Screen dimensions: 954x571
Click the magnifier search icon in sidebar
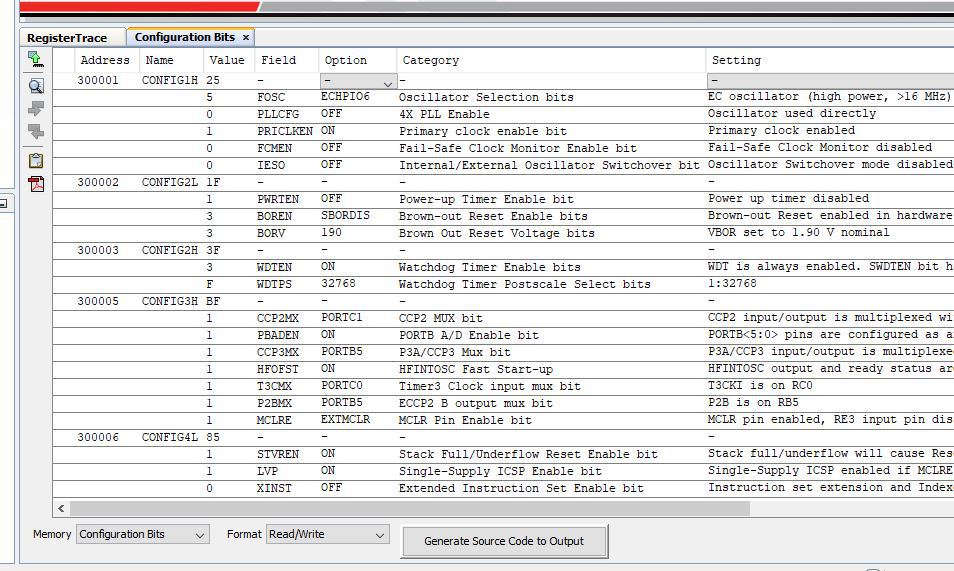click(36, 86)
